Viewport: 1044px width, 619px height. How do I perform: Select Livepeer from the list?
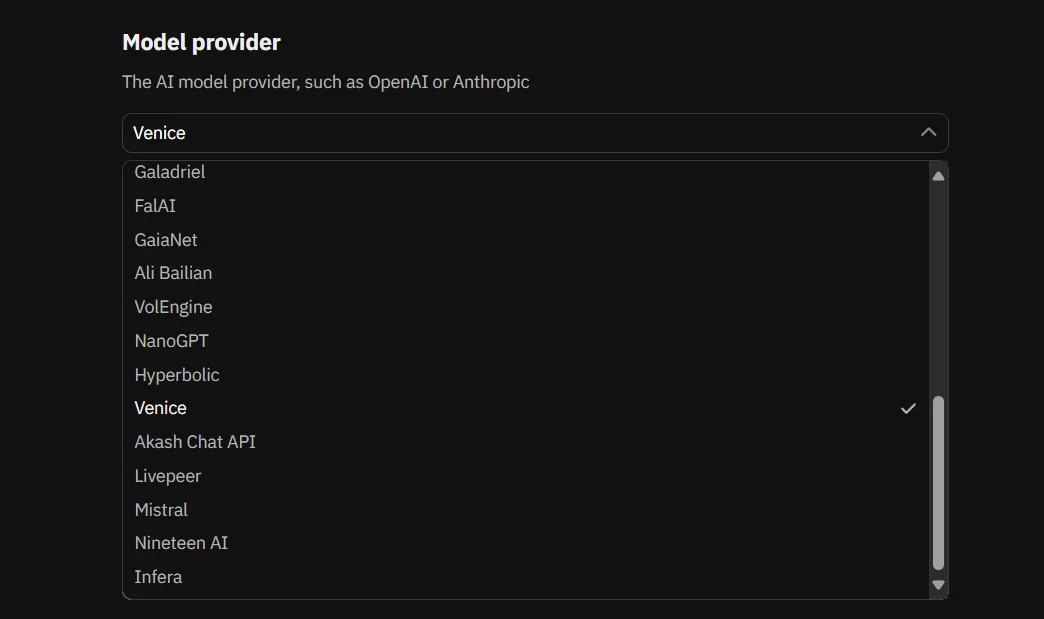point(168,476)
